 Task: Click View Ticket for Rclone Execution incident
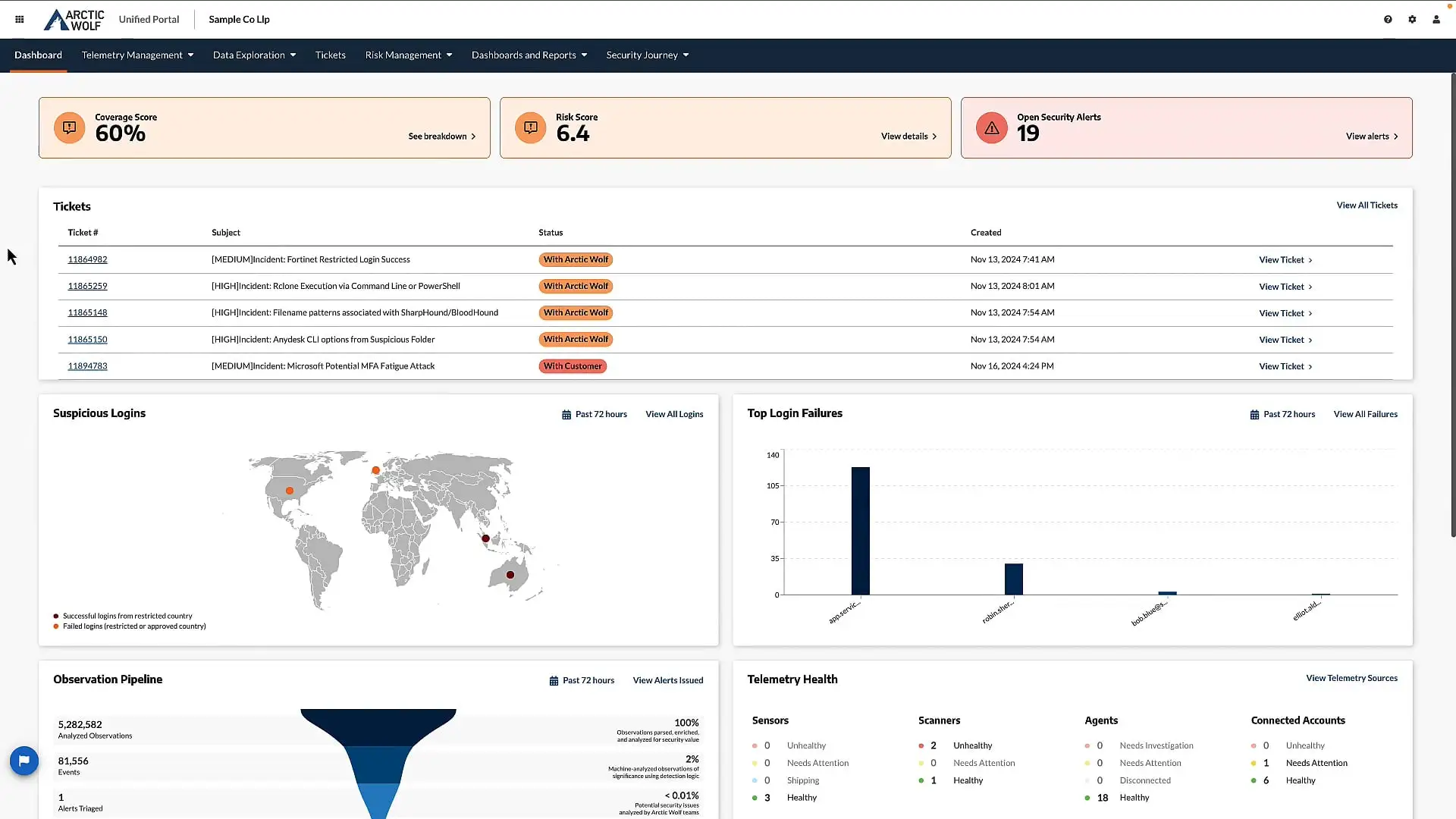pyautogui.click(x=1285, y=287)
